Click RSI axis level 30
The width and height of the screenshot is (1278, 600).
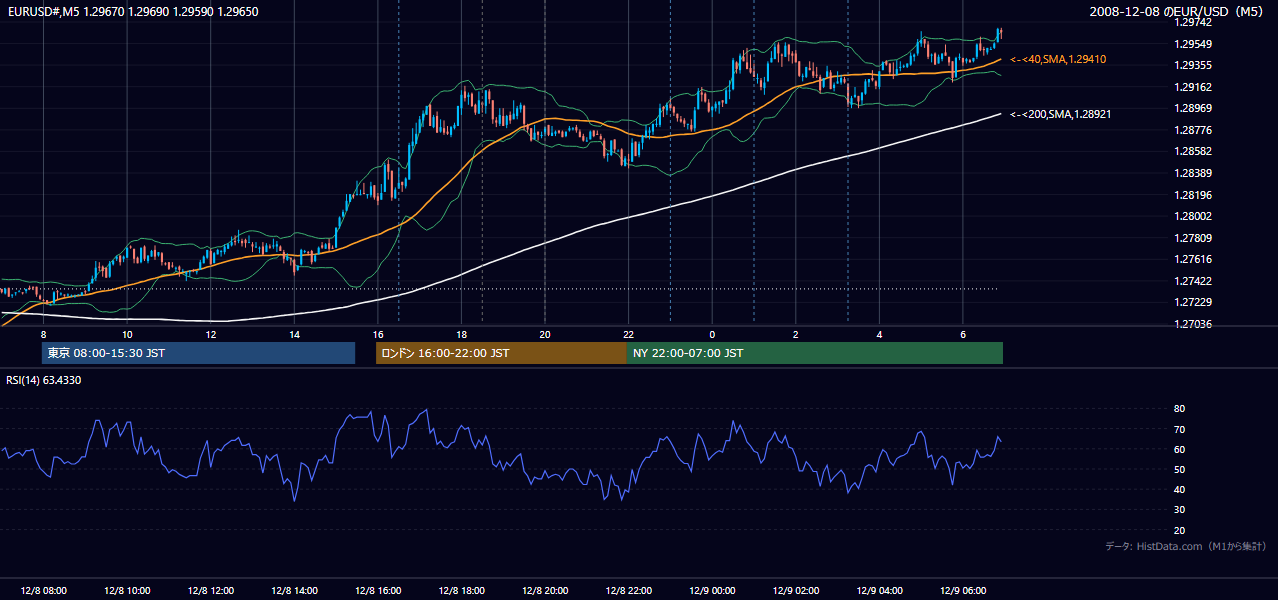(1179, 510)
